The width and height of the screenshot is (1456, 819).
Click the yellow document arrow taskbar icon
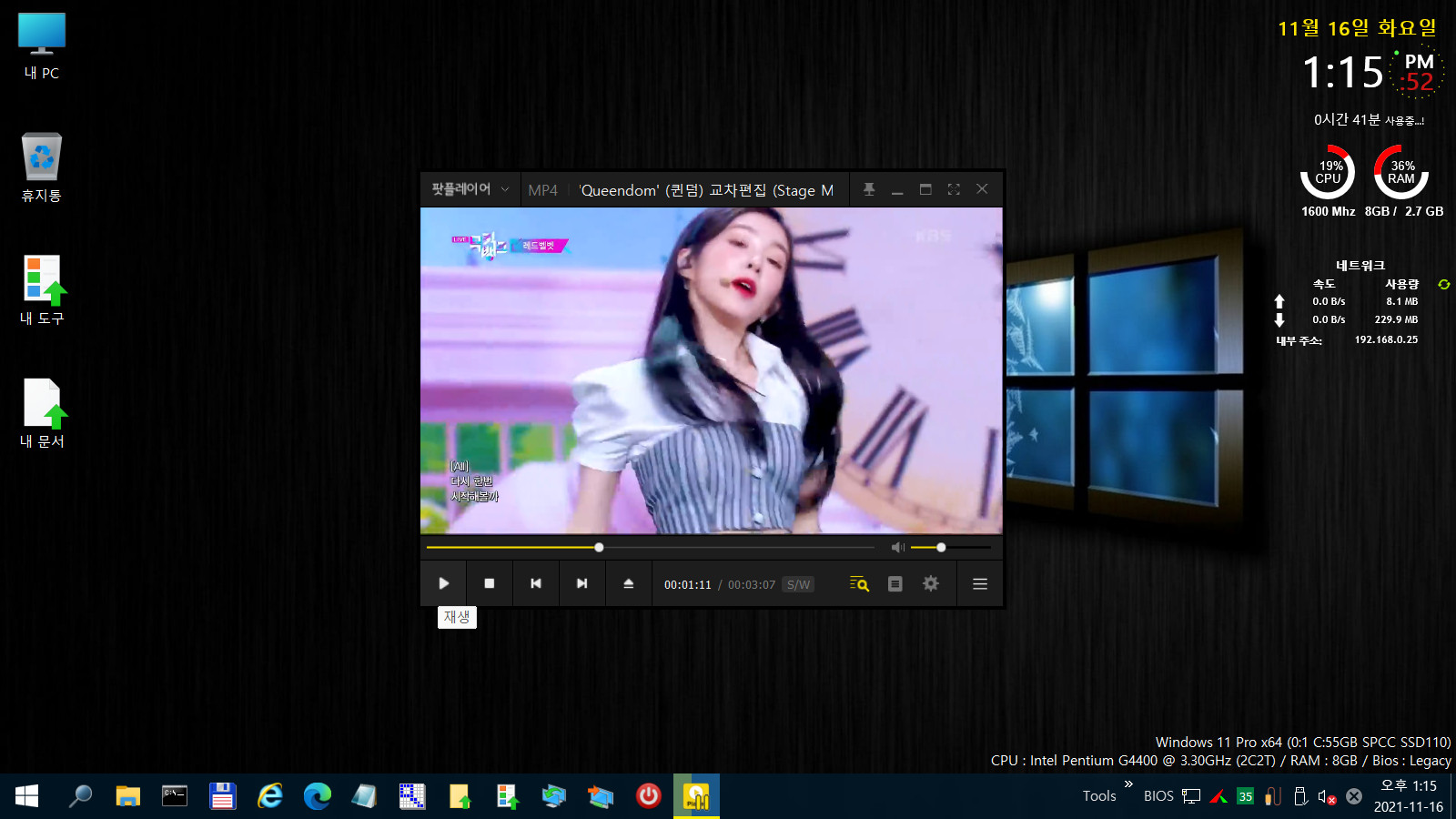[460, 796]
